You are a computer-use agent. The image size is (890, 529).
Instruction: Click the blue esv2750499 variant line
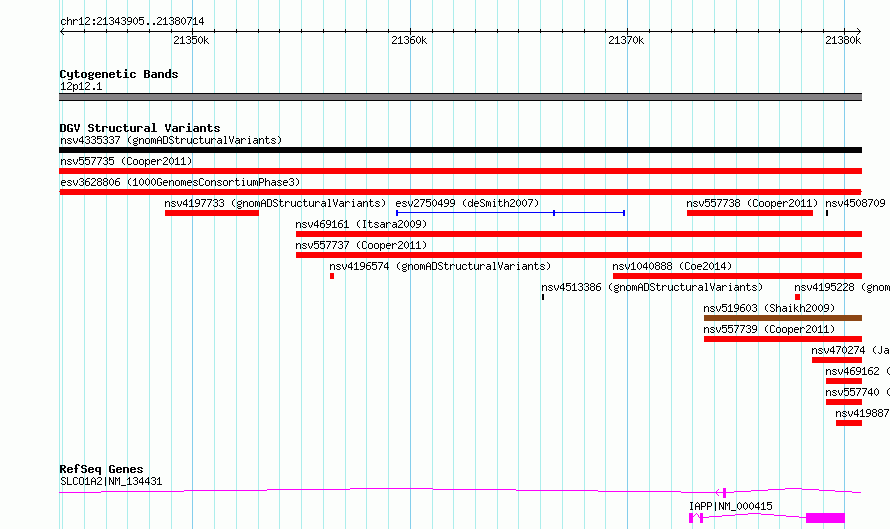(x=510, y=213)
